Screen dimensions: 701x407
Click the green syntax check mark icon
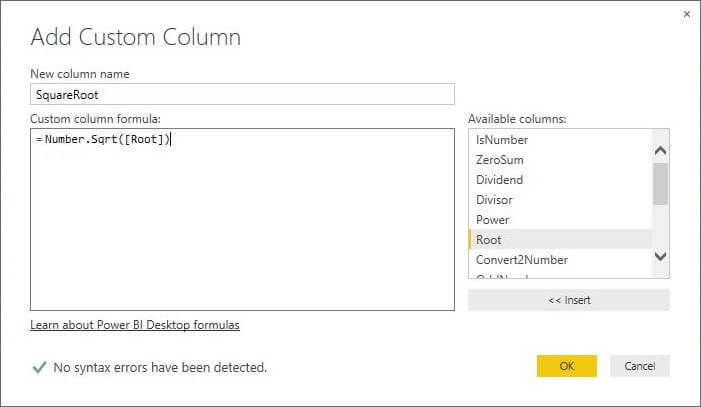pos(39,367)
